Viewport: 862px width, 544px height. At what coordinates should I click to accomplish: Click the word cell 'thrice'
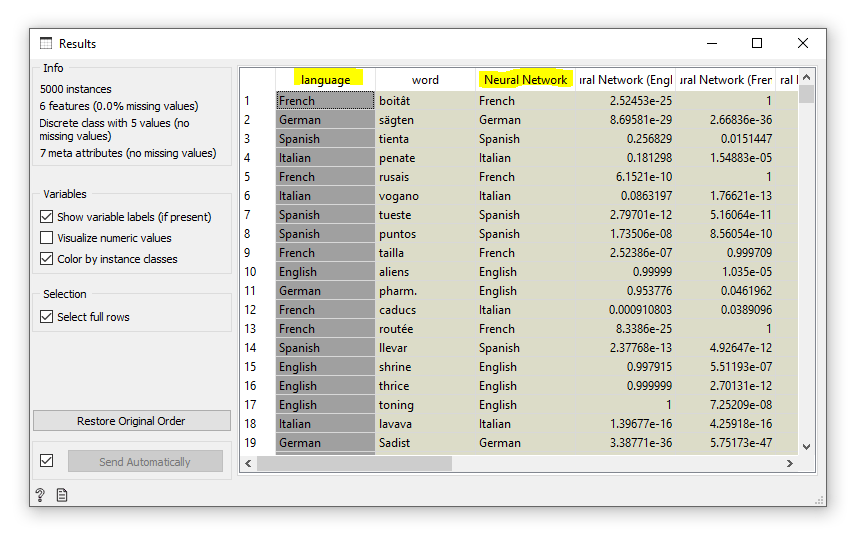[x=426, y=386]
